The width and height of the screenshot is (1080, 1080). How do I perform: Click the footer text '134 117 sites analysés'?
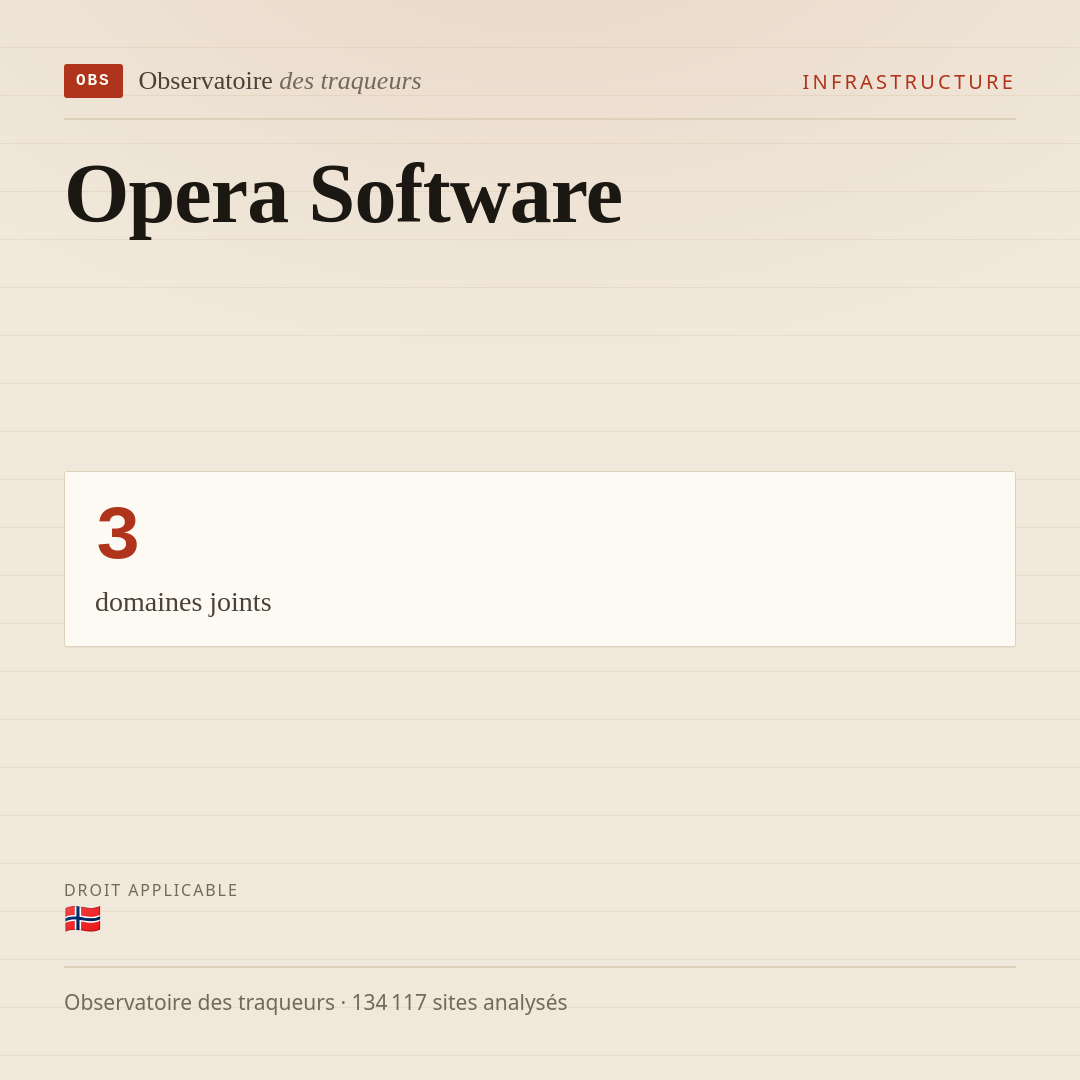[459, 1002]
